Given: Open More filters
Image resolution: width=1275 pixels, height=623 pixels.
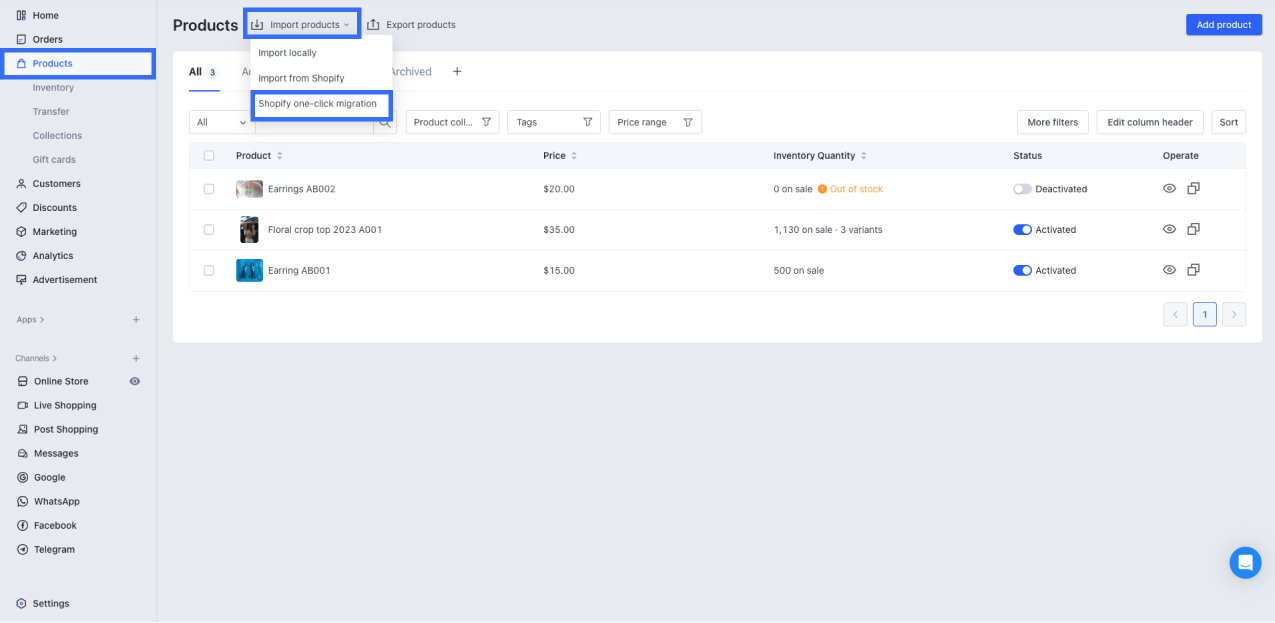Looking at the screenshot, I should (x=1052, y=122).
